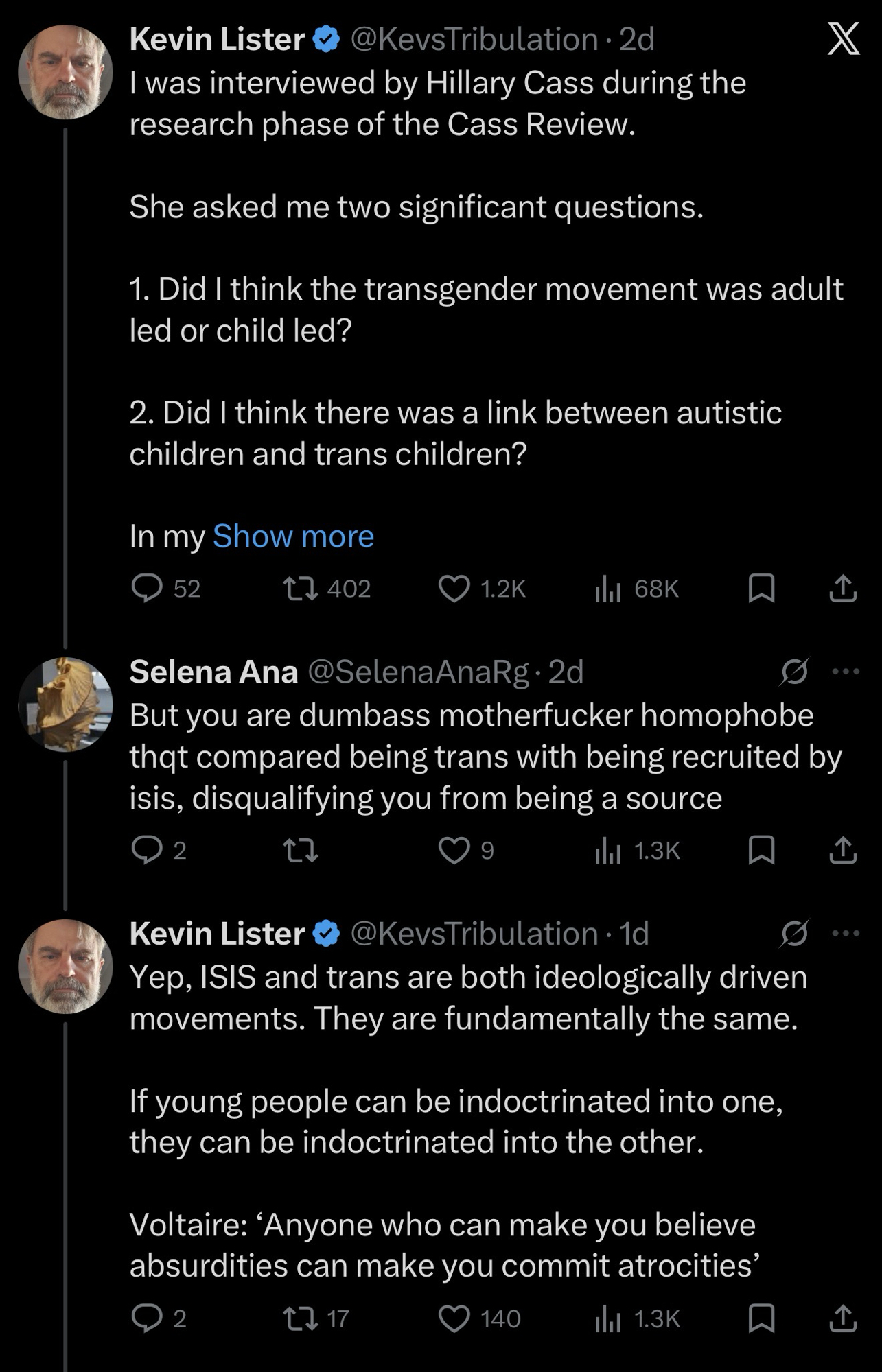Click the Grok icon on Selena Ana's reply

(x=794, y=672)
